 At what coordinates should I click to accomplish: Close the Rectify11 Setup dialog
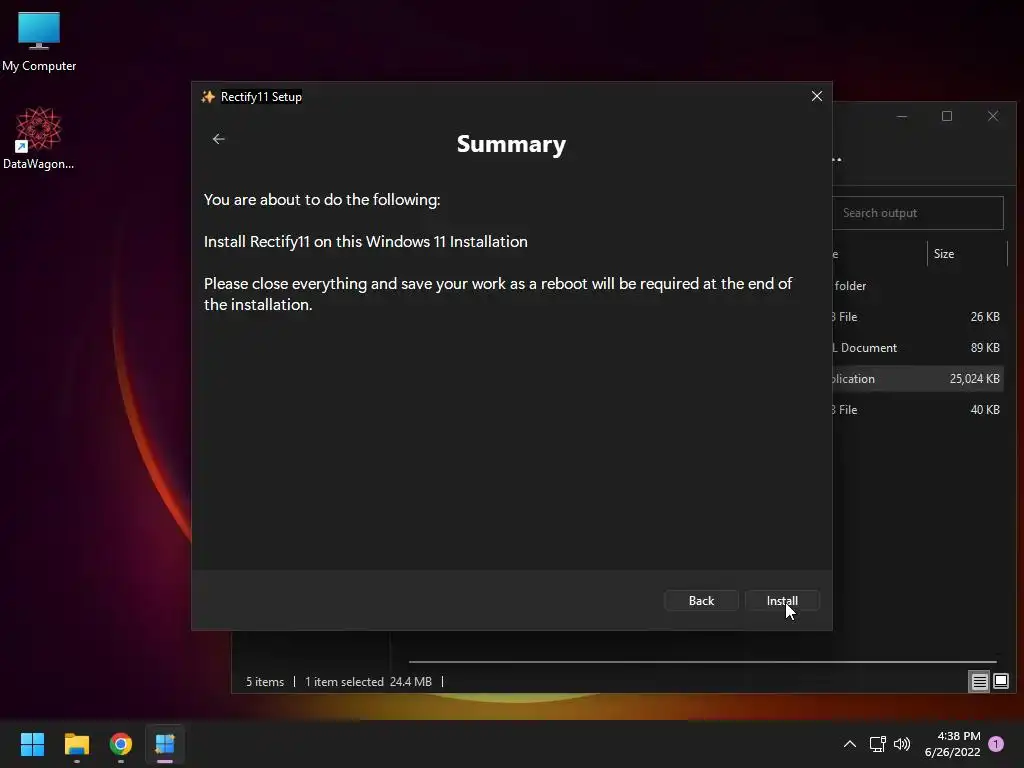[816, 96]
